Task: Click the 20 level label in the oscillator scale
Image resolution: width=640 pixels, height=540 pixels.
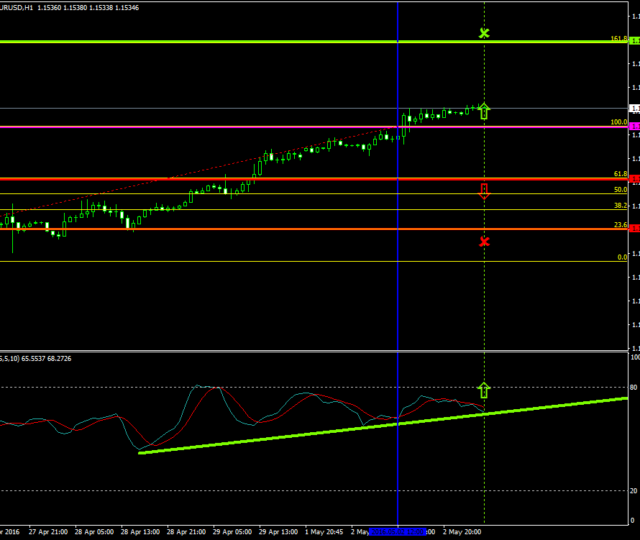Action: tap(634, 491)
